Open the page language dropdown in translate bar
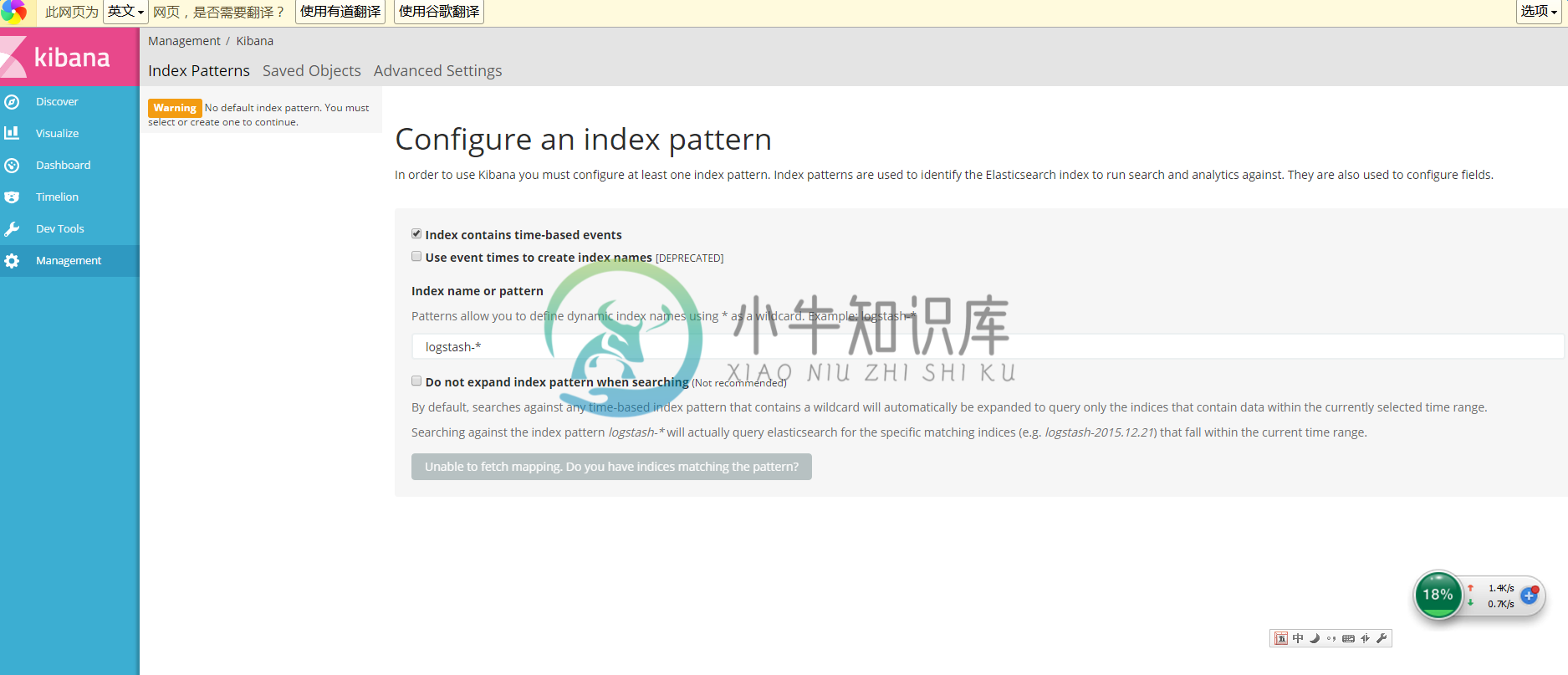The height and width of the screenshot is (675, 1568). 125,12
